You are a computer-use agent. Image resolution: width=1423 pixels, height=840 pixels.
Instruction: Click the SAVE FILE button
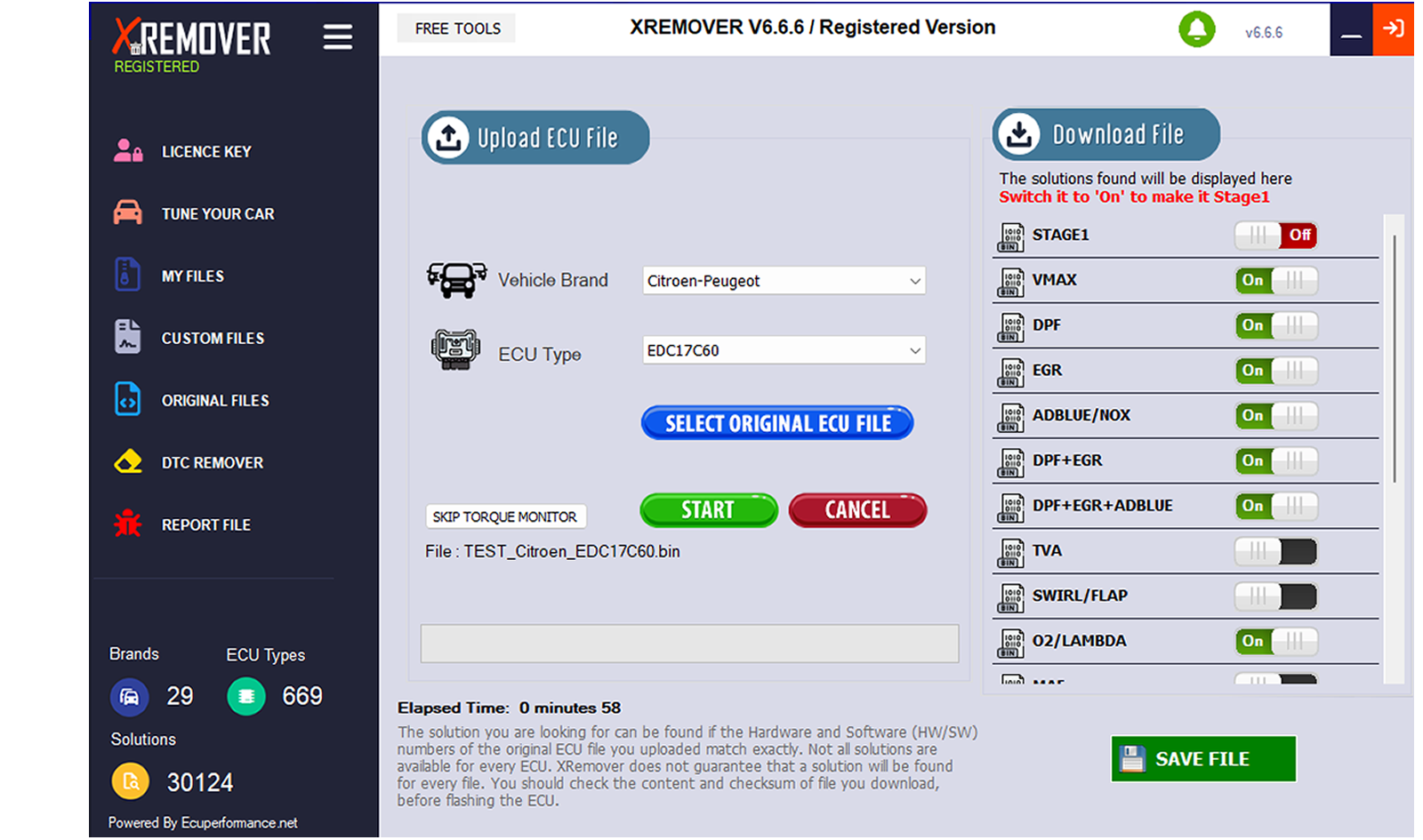click(x=1203, y=759)
